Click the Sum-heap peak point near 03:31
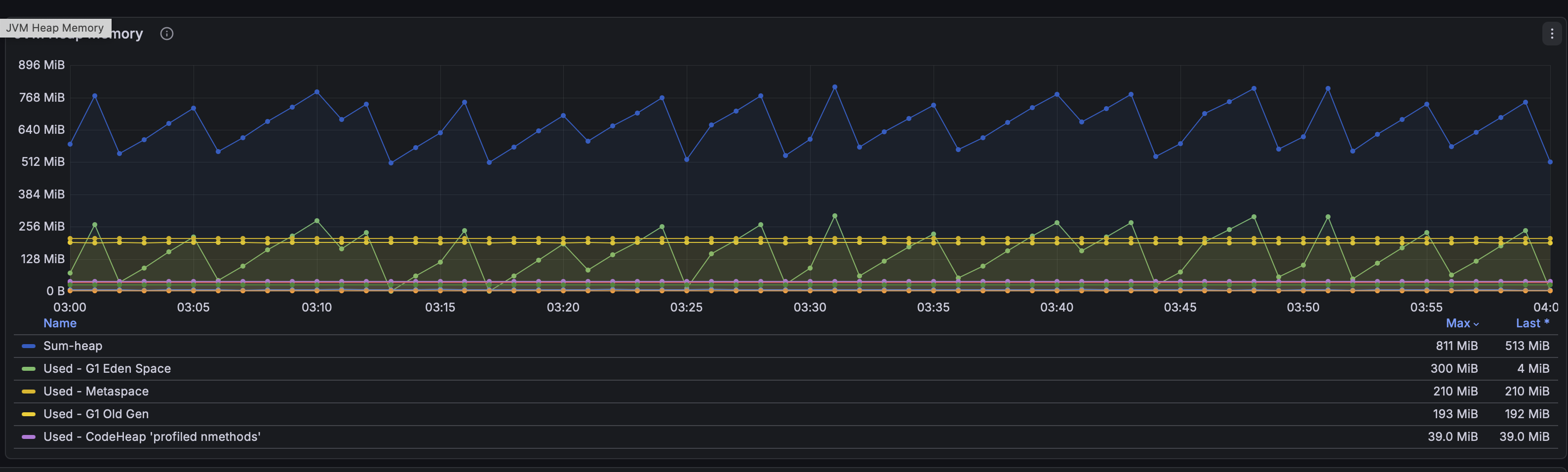Viewport: 1568px width, 472px height. 834,87
